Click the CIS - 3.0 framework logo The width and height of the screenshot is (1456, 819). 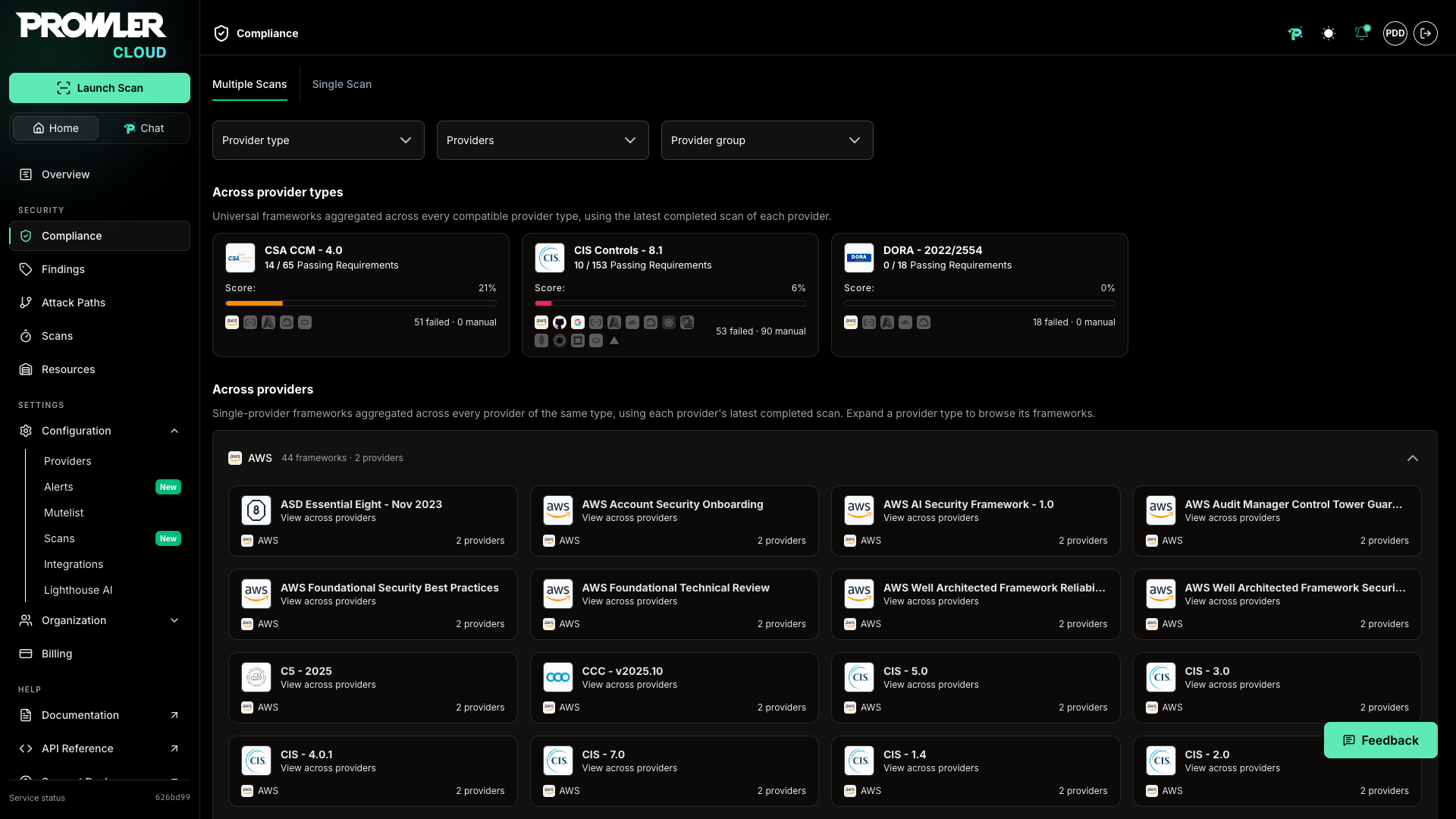[1161, 677]
